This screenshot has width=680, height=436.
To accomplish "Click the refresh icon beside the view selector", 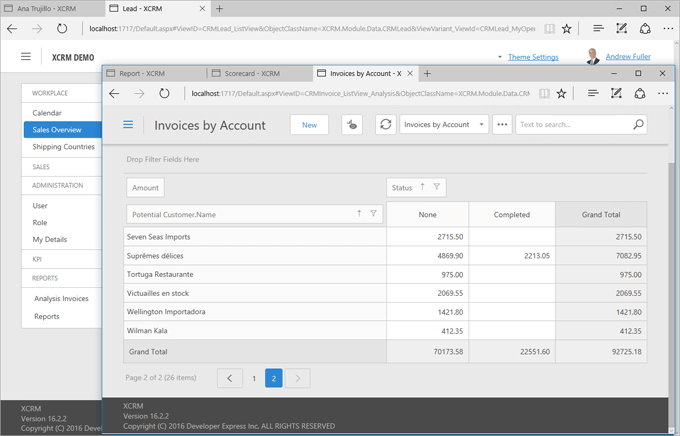I will (x=385, y=125).
